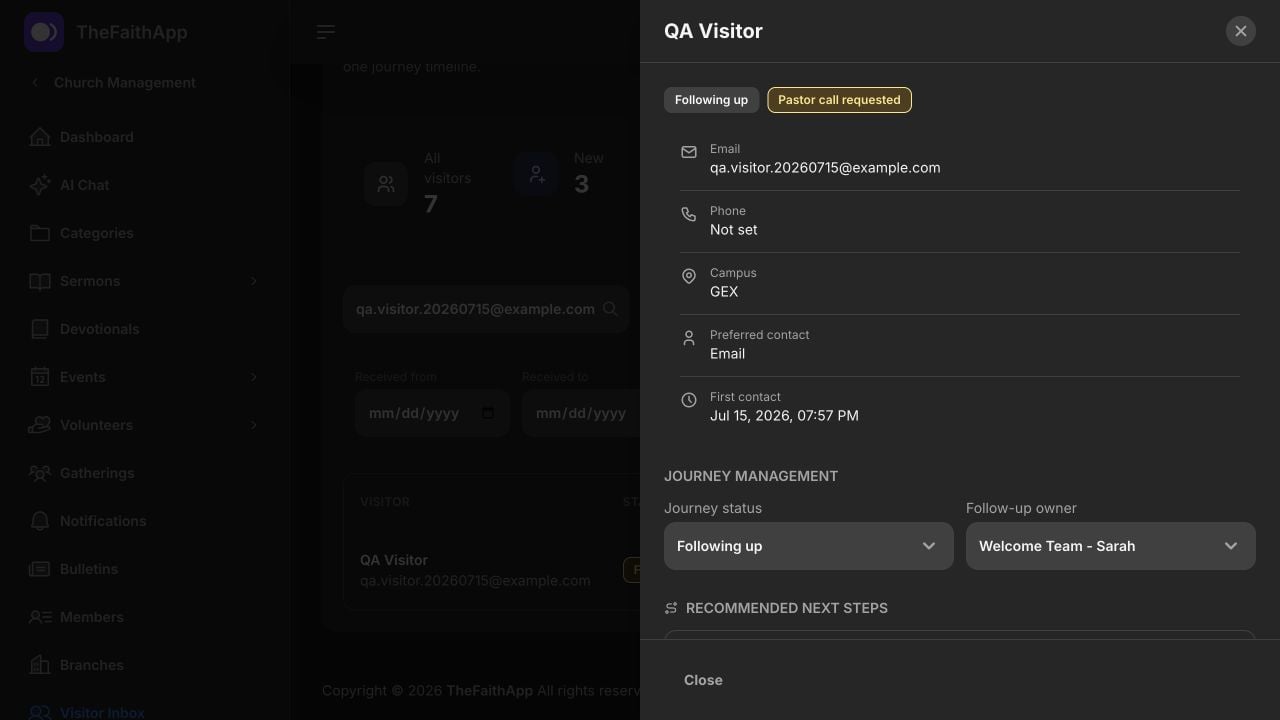Image resolution: width=1280 pixels, height=720 pixels.
Task: Click Gatherings people icon
Action: tap(40, 473)
